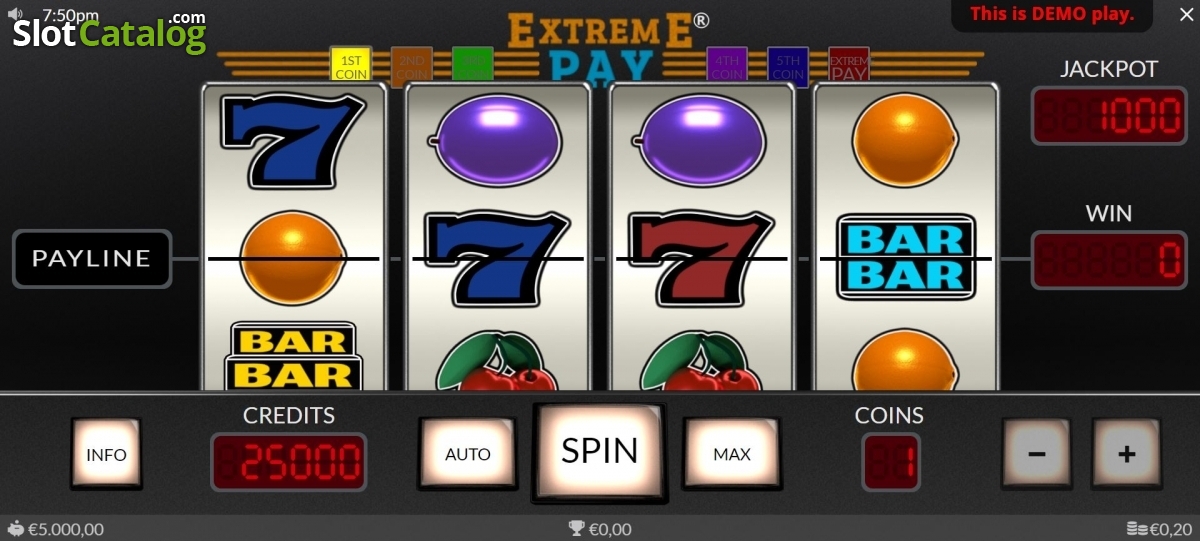1200x541 pixels.
Task: Increase coins with plus button
Action: tap(1127, 454)
